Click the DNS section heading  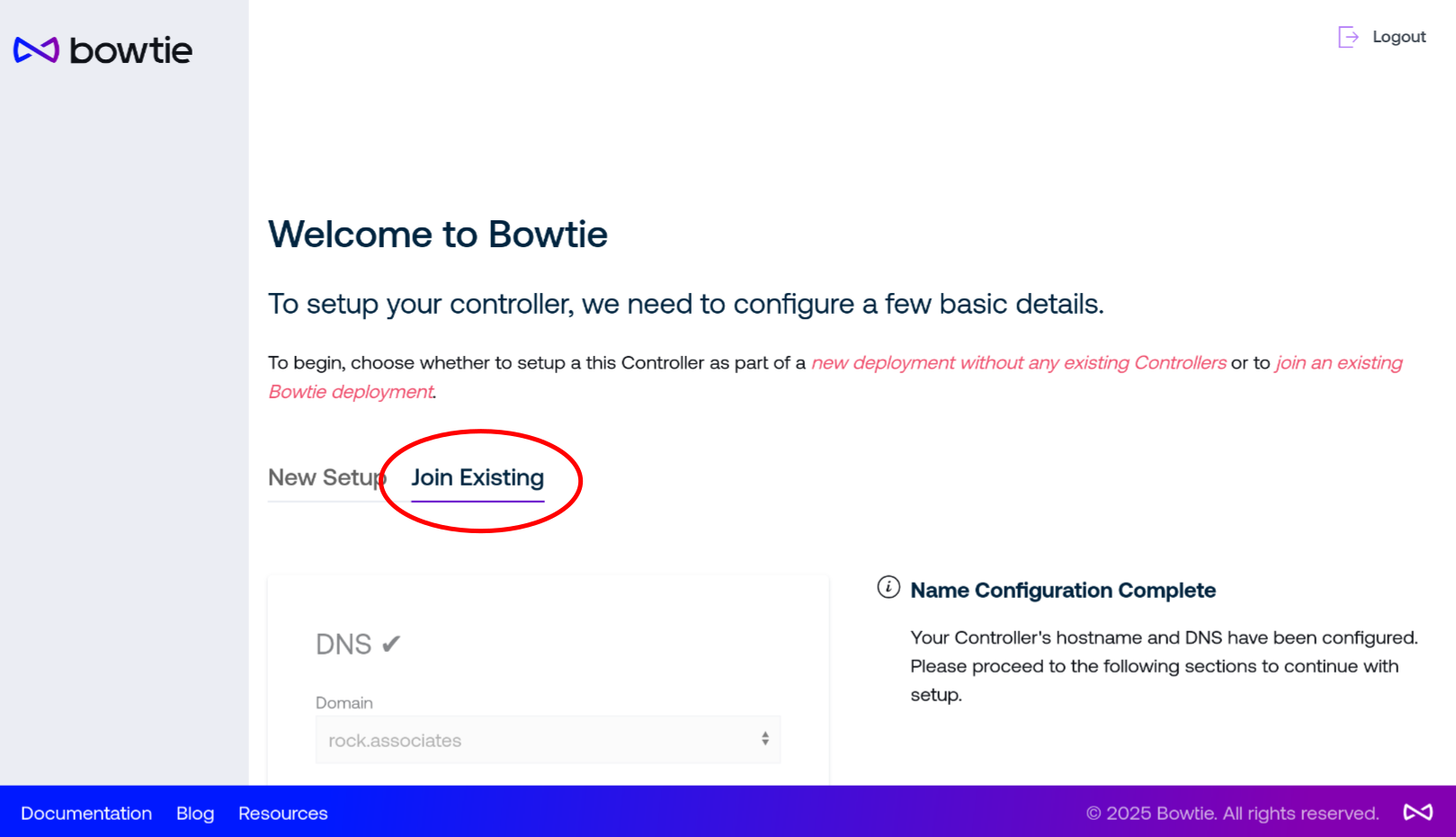point(344,645)
